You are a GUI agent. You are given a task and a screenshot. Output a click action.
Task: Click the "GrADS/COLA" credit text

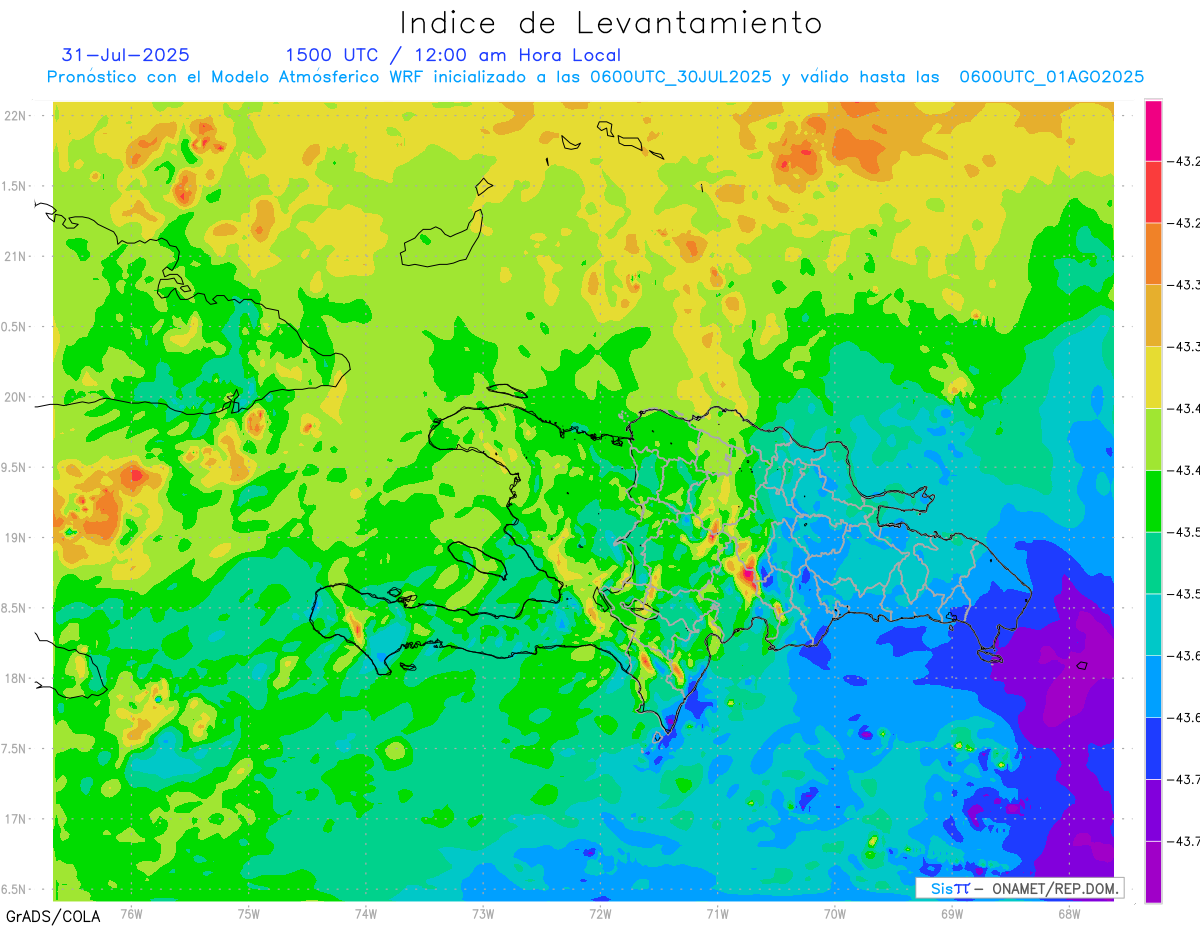click(x=52, y=915)
